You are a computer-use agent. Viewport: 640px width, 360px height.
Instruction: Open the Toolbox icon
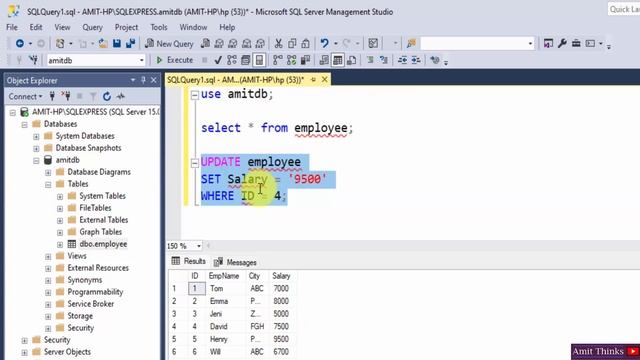coord(576,43)
